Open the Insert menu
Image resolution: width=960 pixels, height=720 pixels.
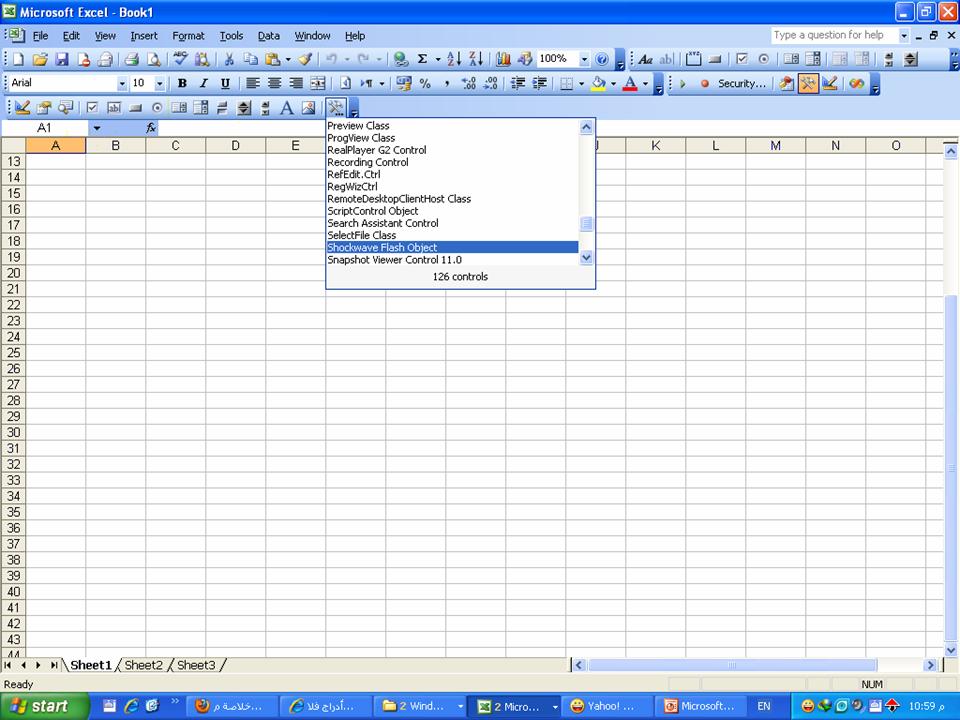tap(144, 36)
